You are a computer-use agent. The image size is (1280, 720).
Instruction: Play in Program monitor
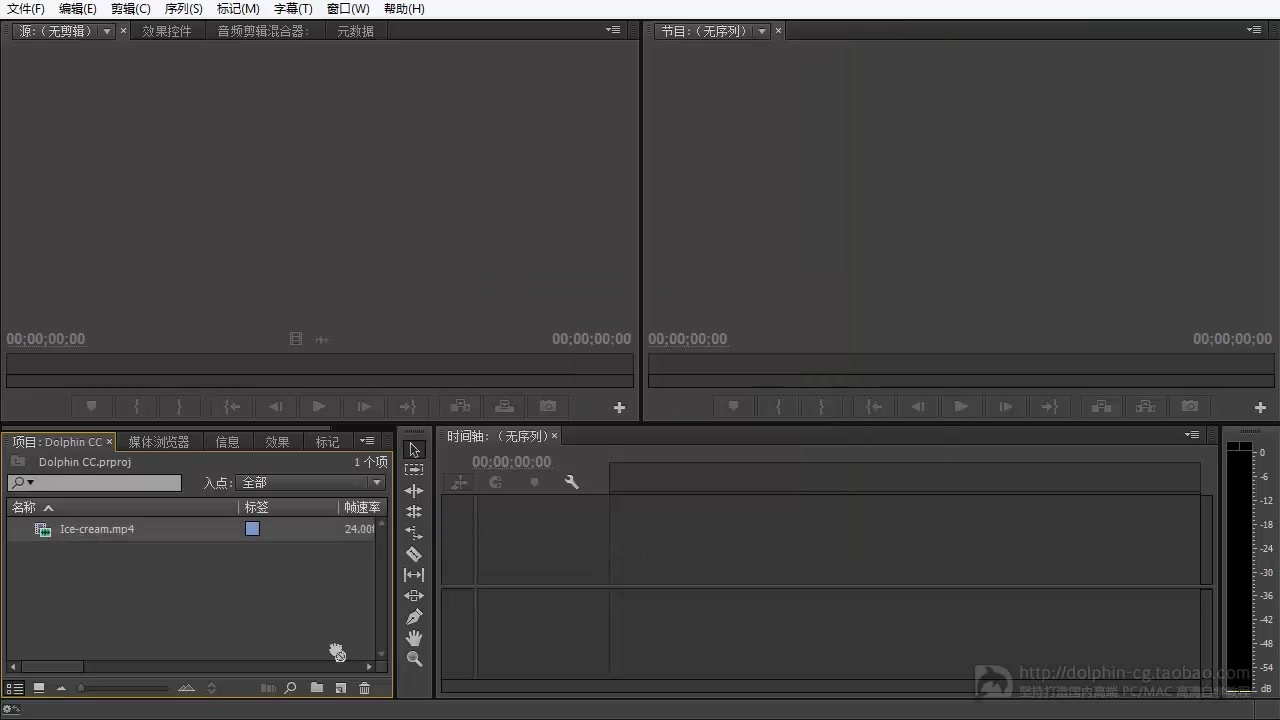click(961, 407)
